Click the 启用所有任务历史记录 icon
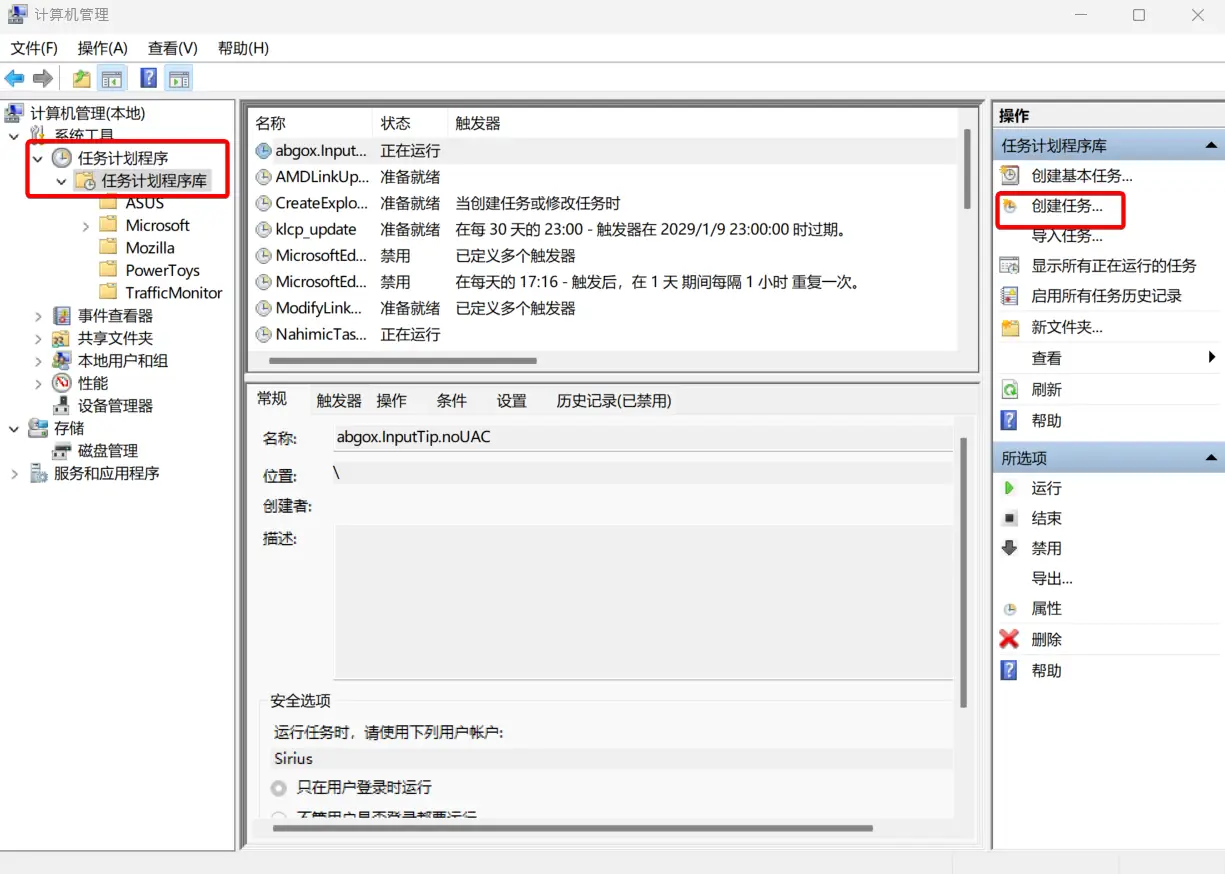This screenshot has width=1225, height=874. 1010,296
